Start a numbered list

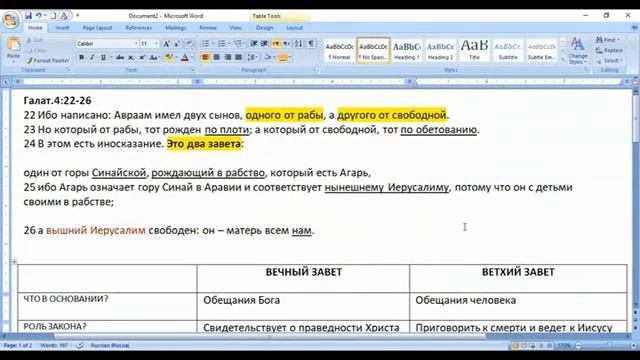tap(222, 44)
